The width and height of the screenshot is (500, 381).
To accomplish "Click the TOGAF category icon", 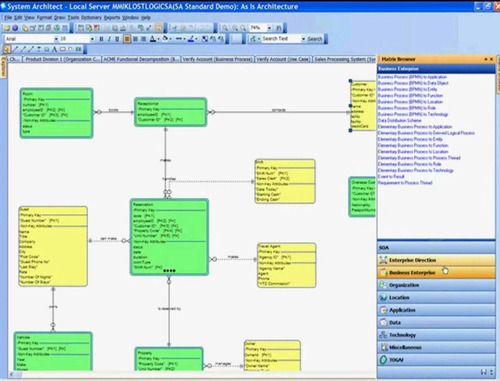I will (383, 360).
